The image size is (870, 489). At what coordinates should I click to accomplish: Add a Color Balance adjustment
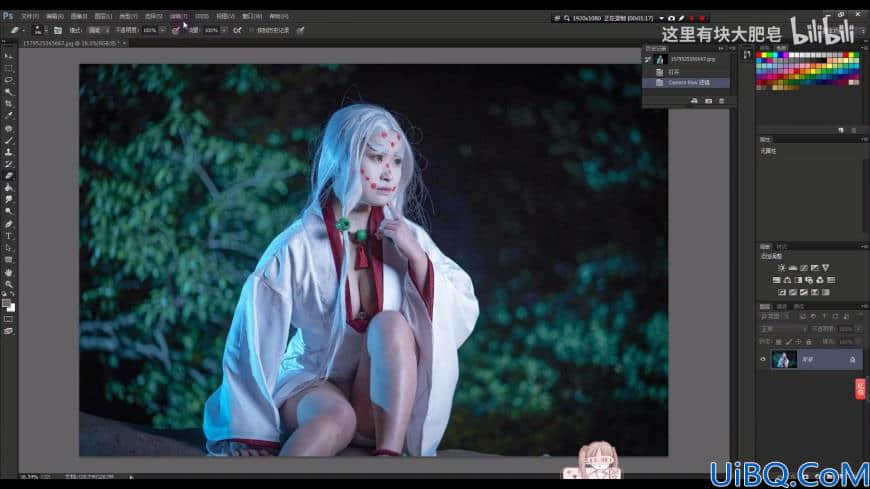(x=787, y=280)
